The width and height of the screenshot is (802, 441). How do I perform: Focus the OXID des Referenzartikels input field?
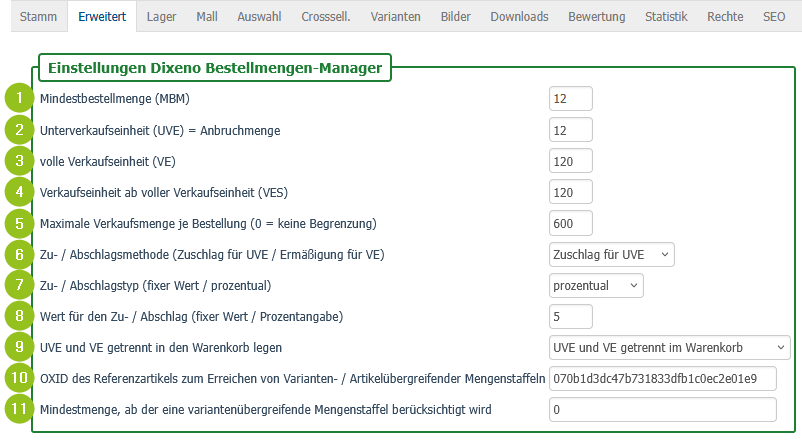point(663,379)
